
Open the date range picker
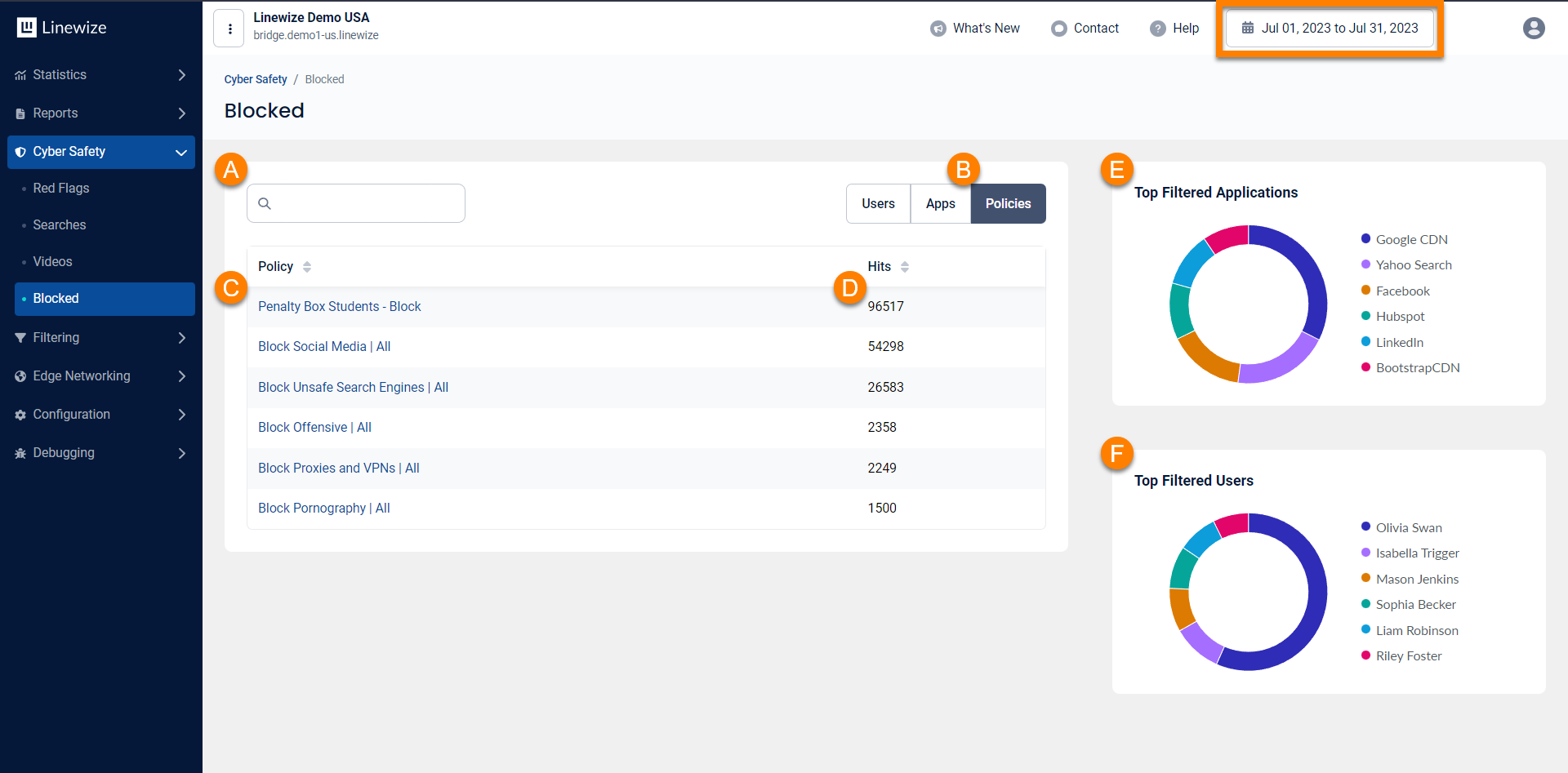[x=1330, y=29]
